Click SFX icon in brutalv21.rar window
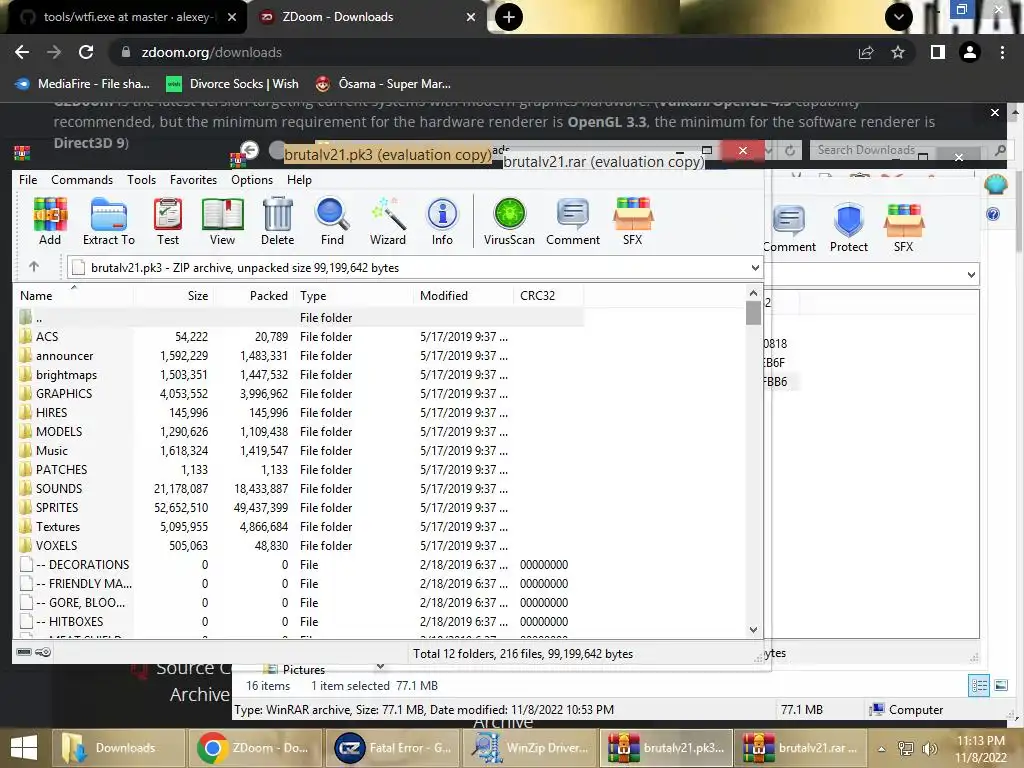 tap(904, 228)
